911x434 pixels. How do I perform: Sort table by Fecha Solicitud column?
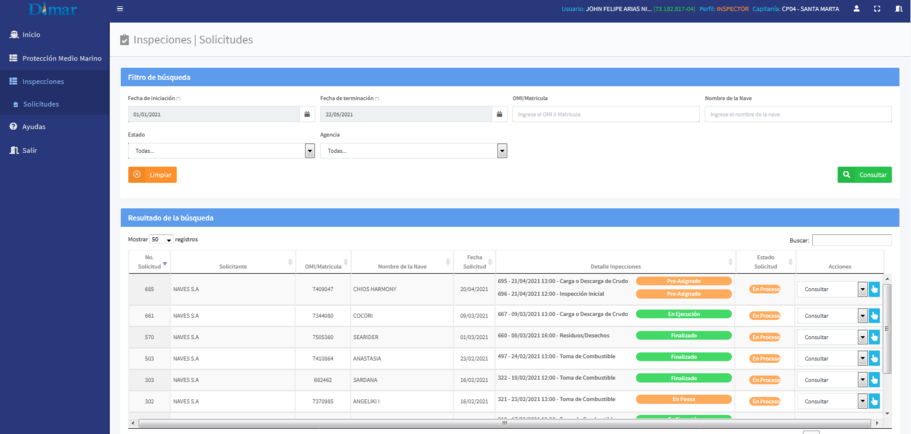(475, 262)
